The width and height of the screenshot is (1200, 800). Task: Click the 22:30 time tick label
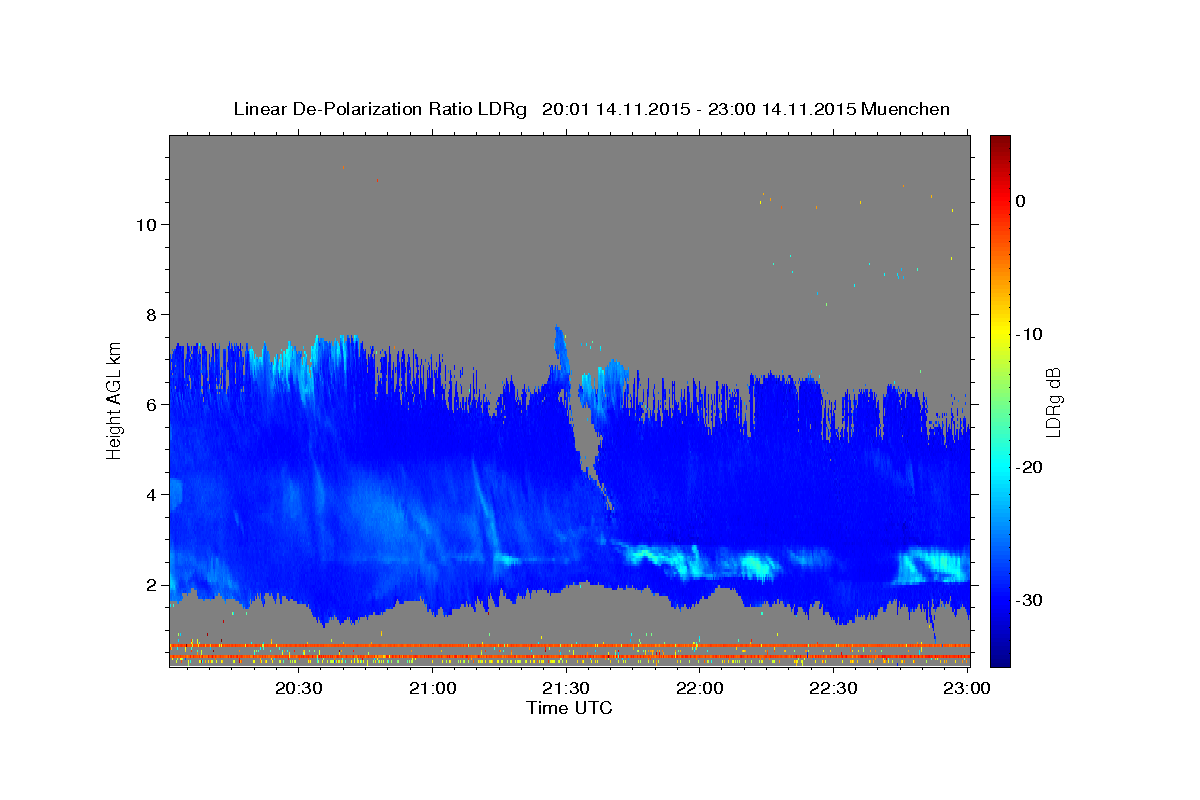[x=833, y=689]
